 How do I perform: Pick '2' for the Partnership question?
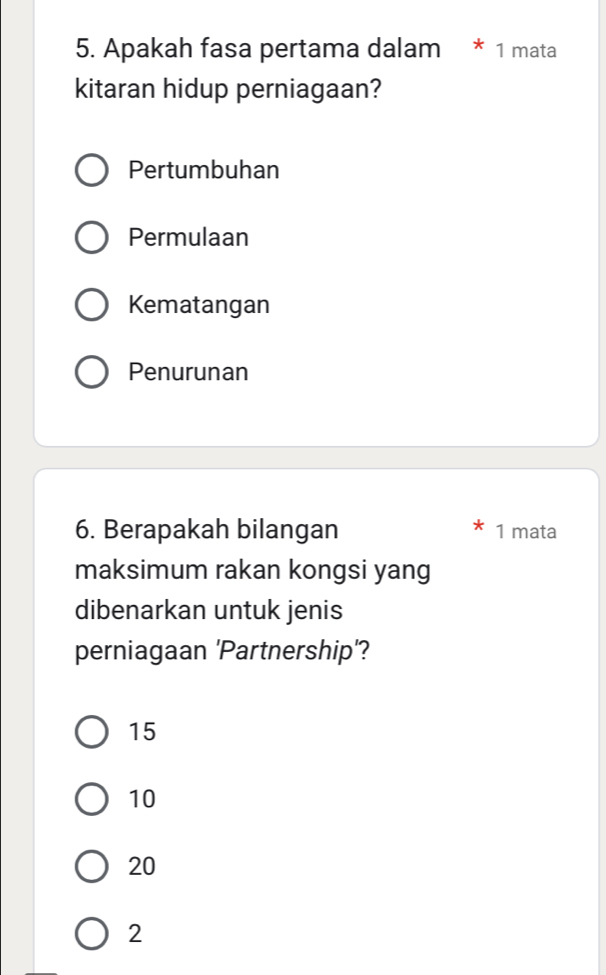[91, 933]
